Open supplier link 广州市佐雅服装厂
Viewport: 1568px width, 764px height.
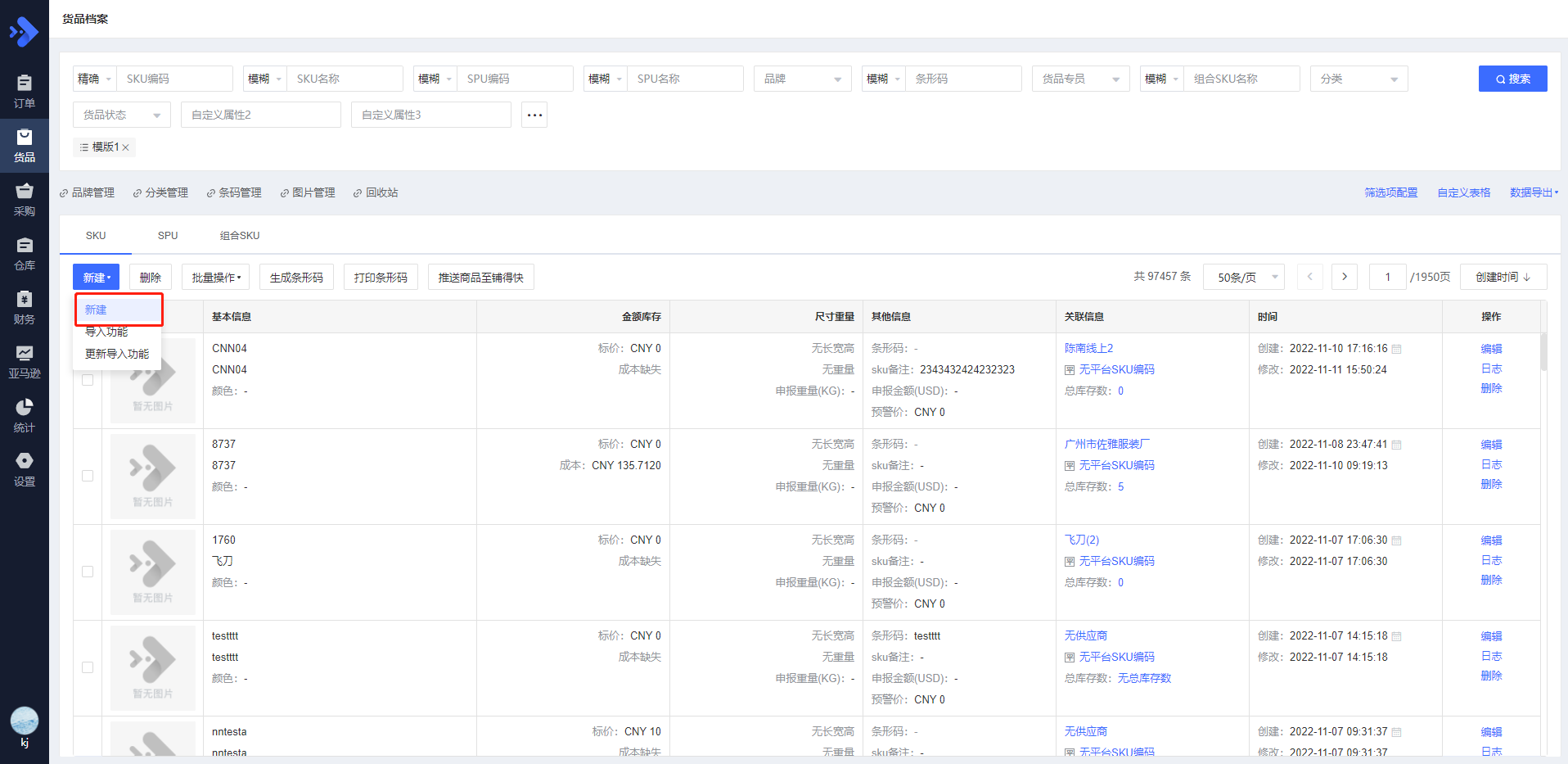tap(1106, 444)
